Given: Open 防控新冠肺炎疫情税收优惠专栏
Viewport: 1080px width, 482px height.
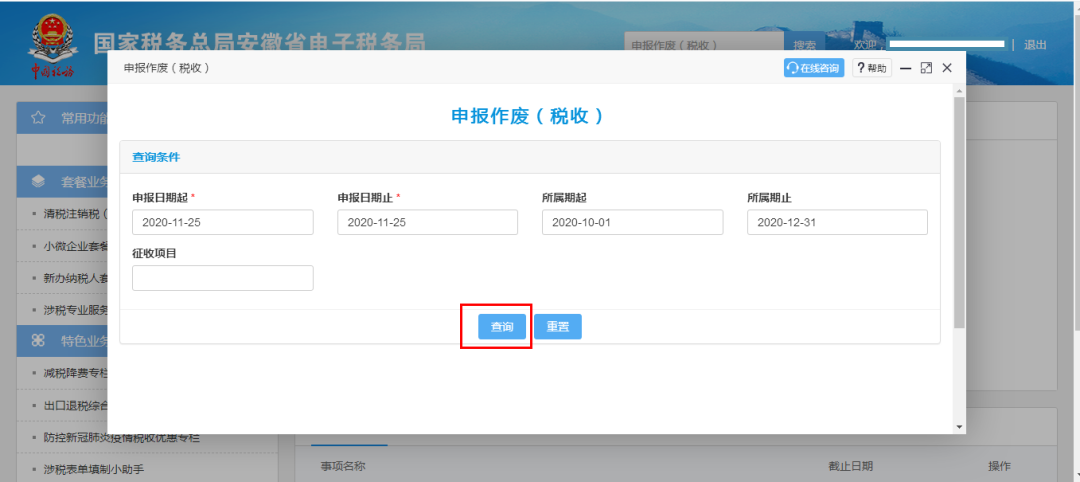Looking at the screenshot, I should click(121, 437).
